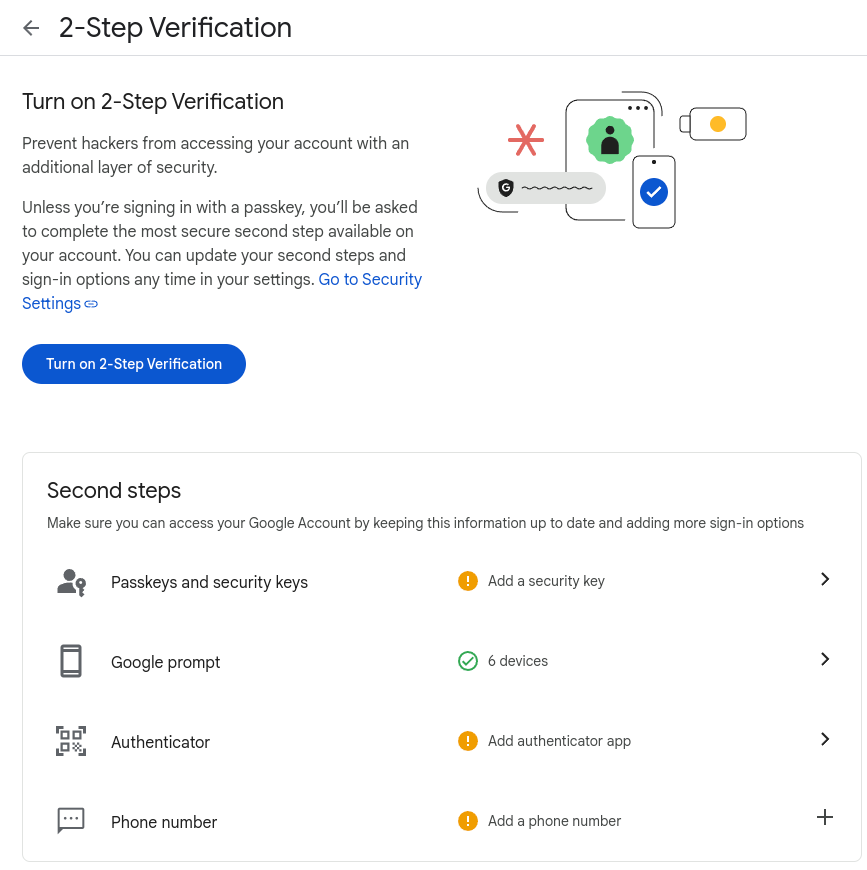Click the blue checkmark in the illustration
The height and width of the screenshot is (870, 867).
tap(654, 191)
